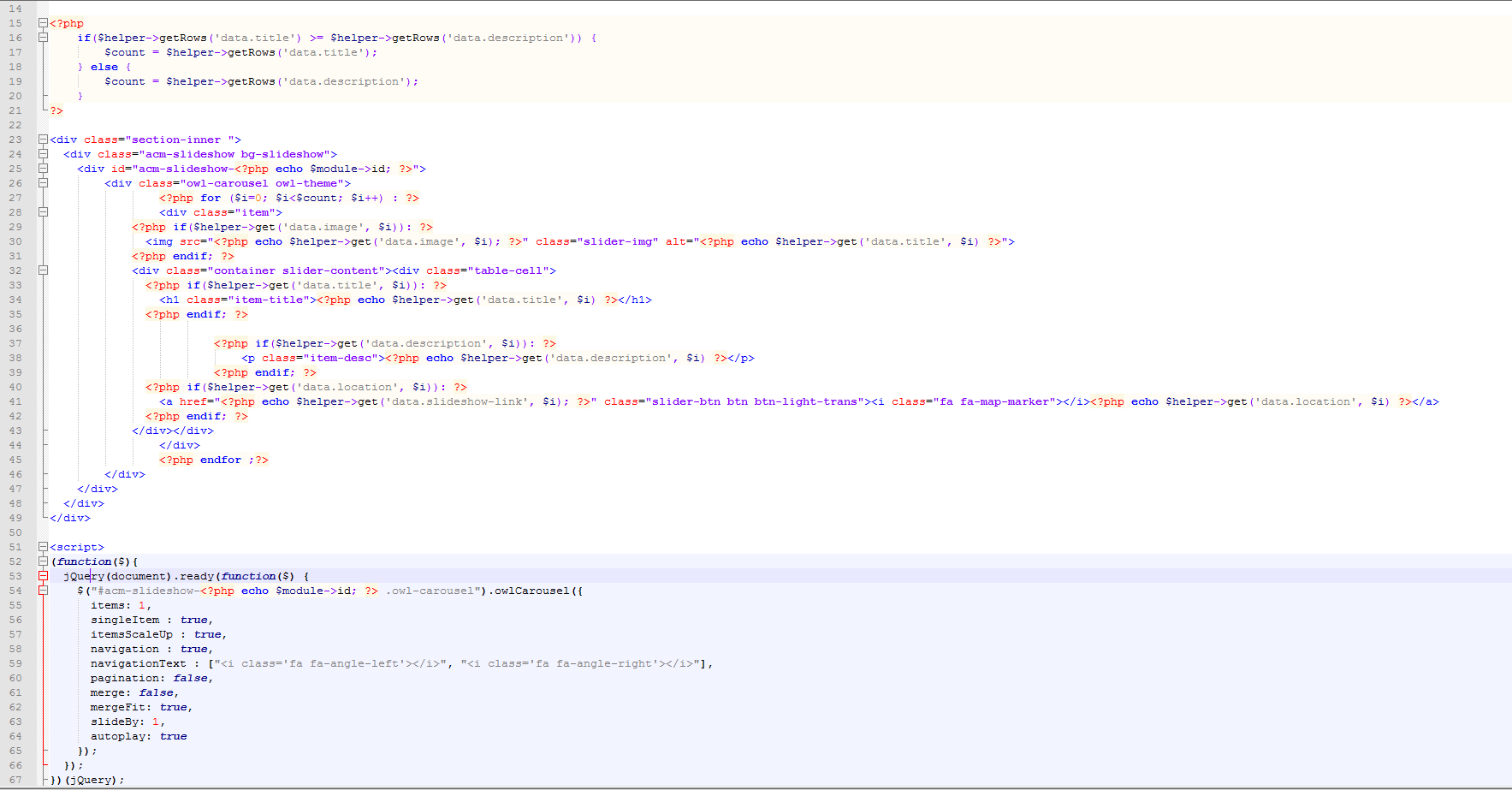Click the 'singleItem' option name

point(125,620)
